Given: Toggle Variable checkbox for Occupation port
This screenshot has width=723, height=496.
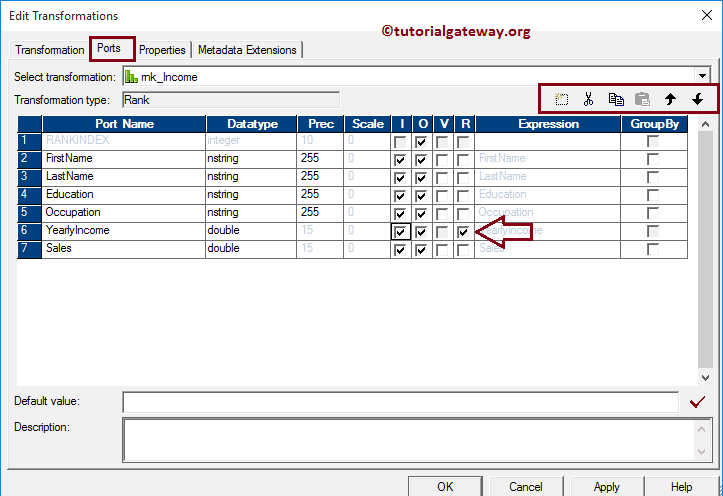Looking at the screenshot, I should click(x=442, y=214).
